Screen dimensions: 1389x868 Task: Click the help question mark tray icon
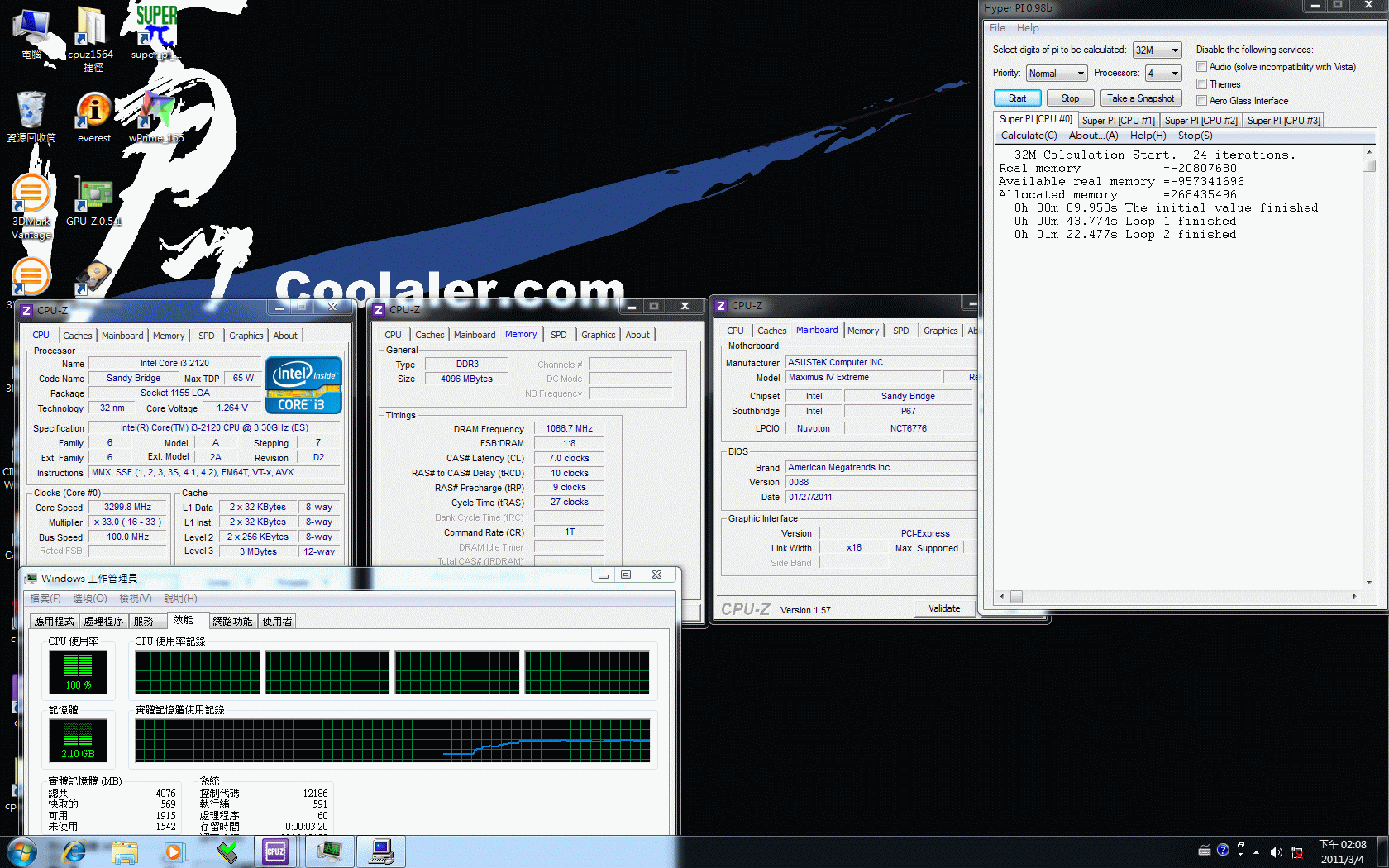1223,850
